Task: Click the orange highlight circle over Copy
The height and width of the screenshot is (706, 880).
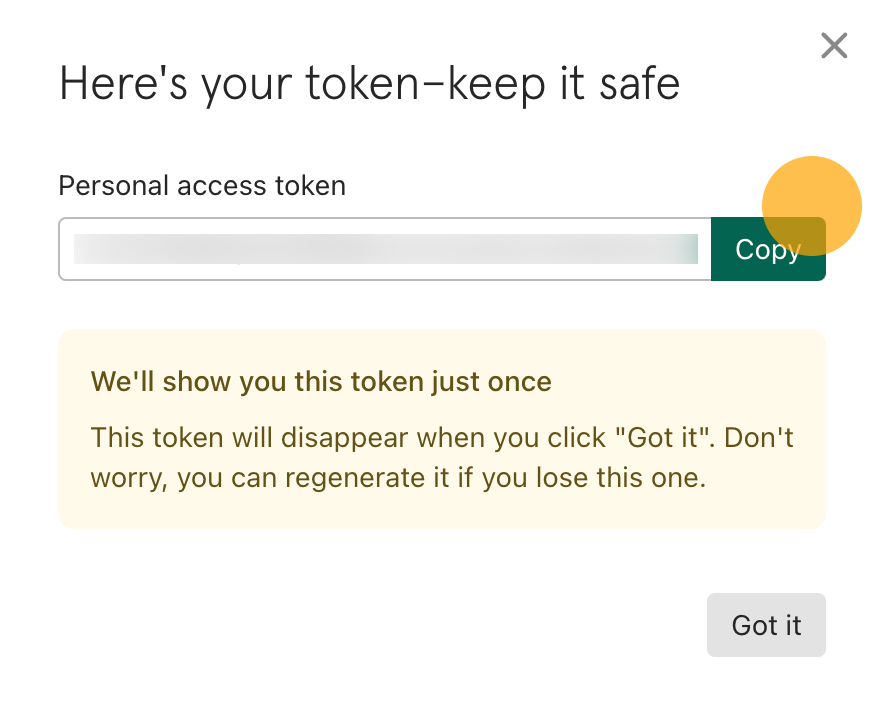Action: click(812, 206)
